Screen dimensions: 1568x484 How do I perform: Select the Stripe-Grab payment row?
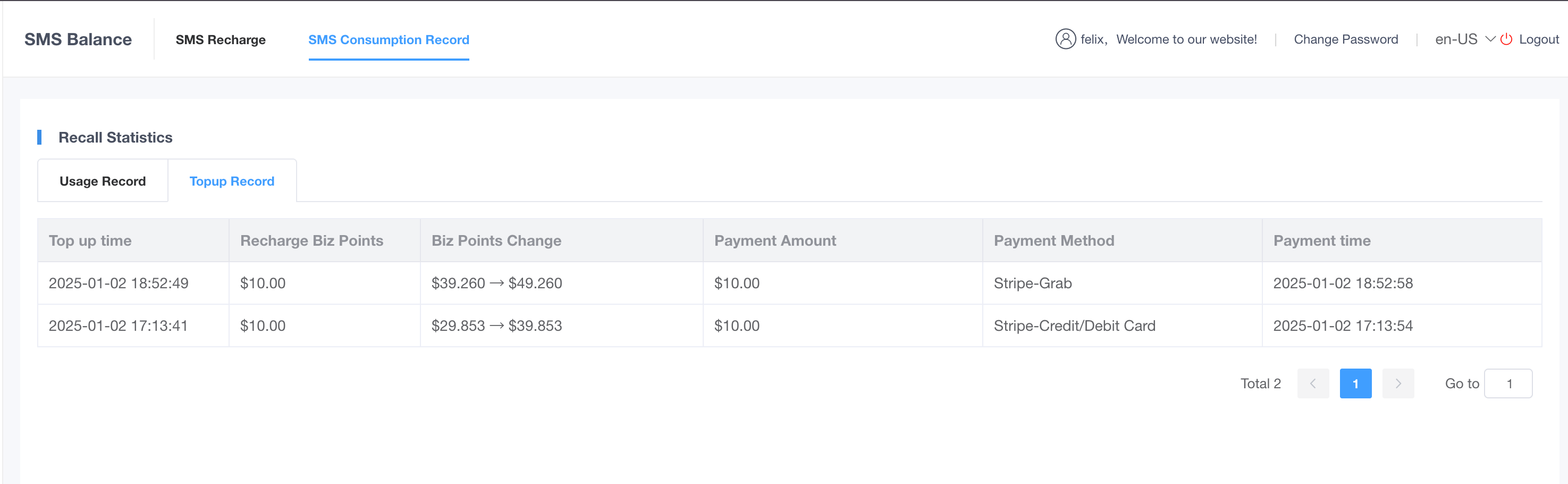(1032, 283)
